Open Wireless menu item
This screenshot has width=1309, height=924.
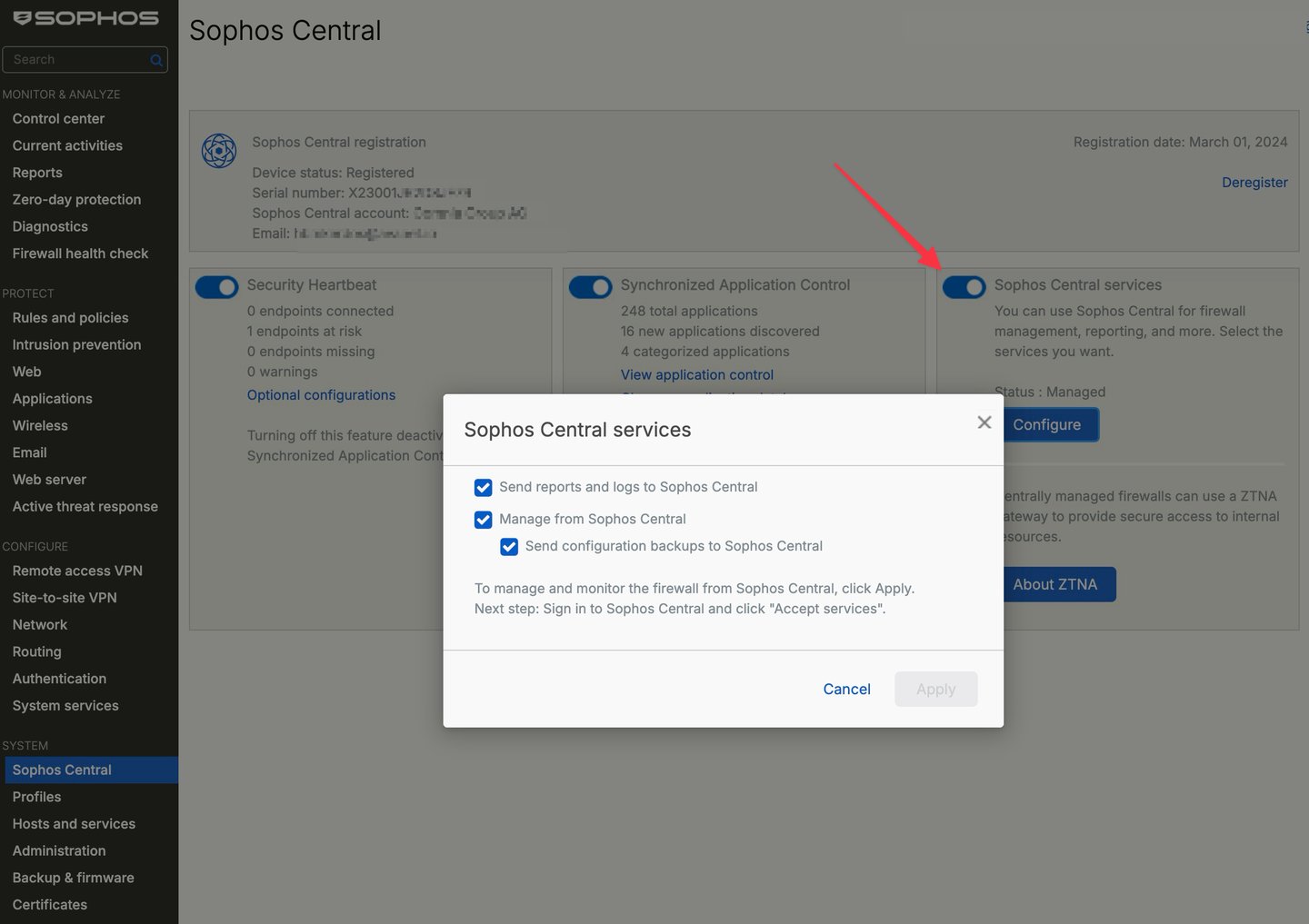40,426
